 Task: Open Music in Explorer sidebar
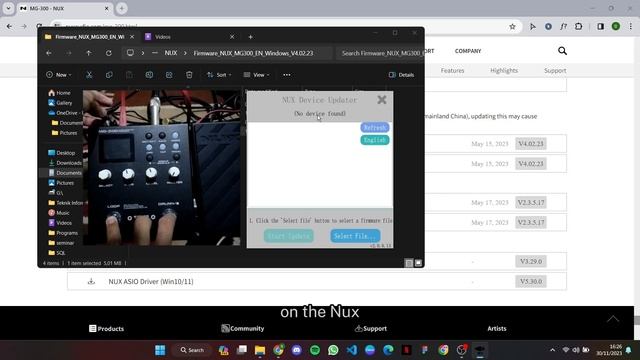click(59, 213)
